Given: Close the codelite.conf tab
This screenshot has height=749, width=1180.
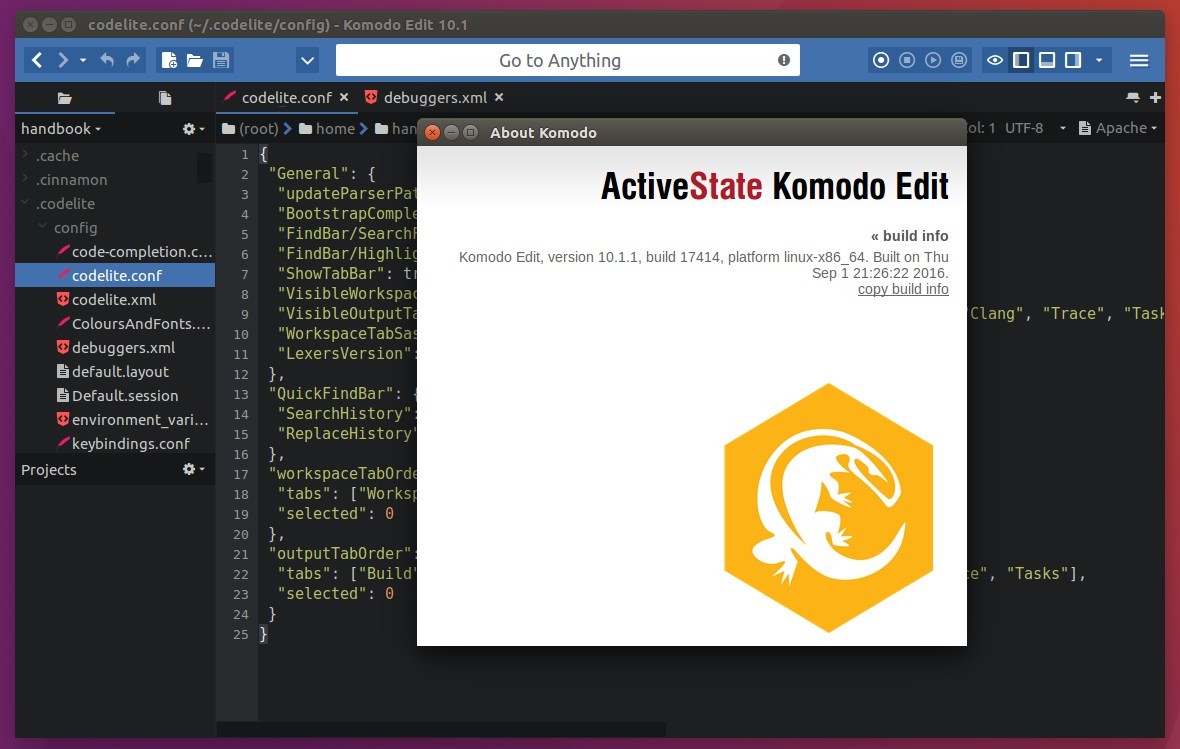Looking at the screenshot, I should point(344,97).
